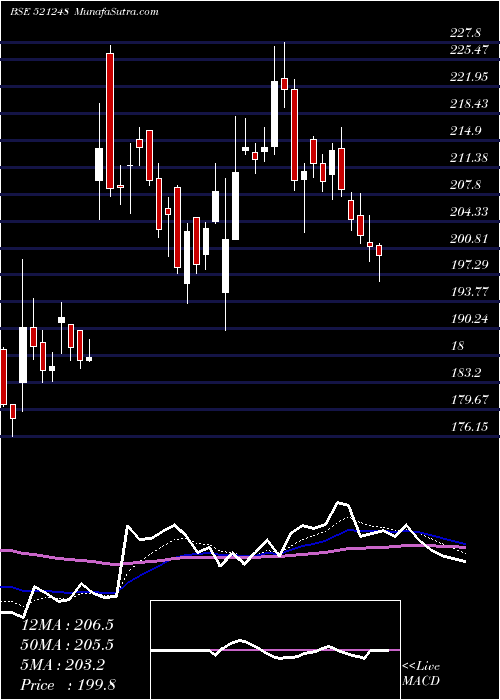Click price label 204.33

coord(469,212)
